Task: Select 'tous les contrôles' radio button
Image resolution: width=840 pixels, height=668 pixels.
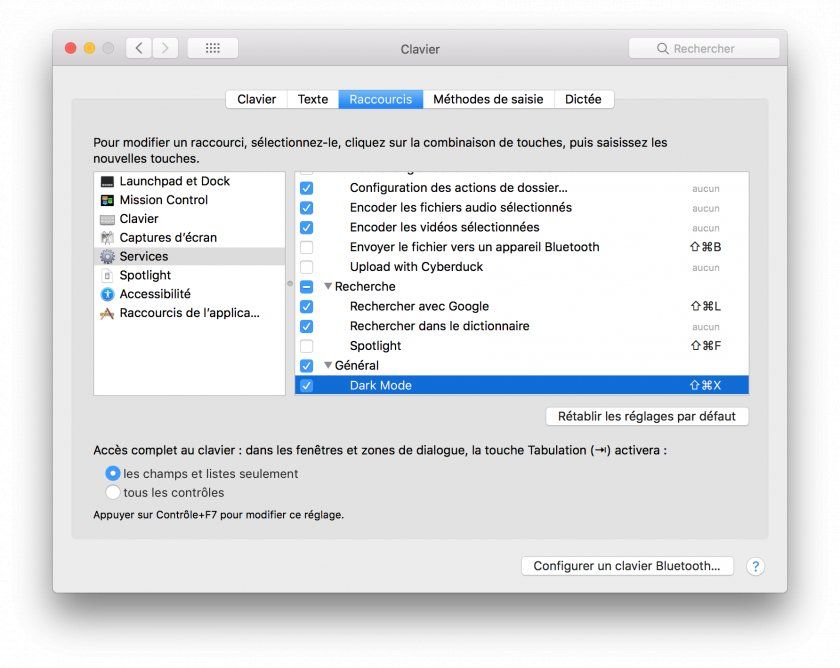Action: [113, 493]
